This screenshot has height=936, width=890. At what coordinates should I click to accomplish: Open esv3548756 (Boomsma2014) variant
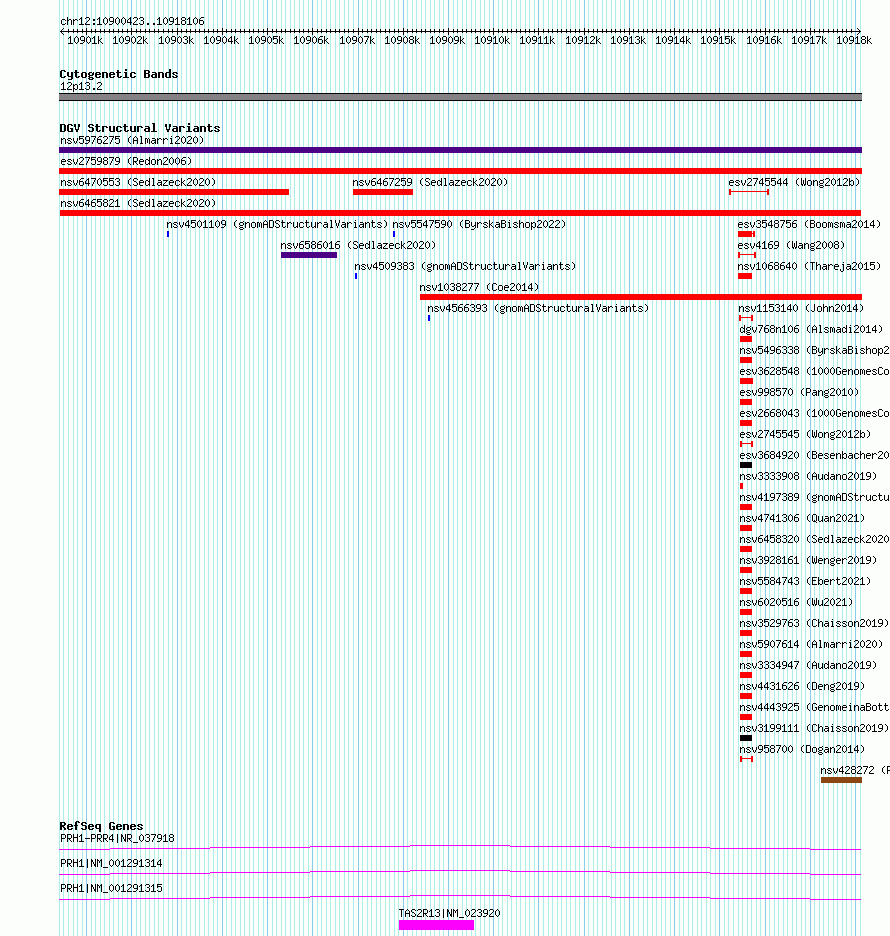pyautogui.click(x=809, y=224)
